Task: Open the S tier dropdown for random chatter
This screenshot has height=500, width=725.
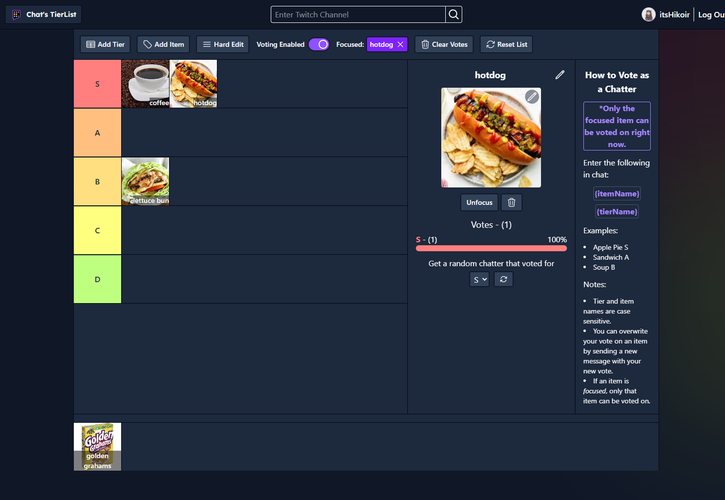Action: click(x=479, y=279)
